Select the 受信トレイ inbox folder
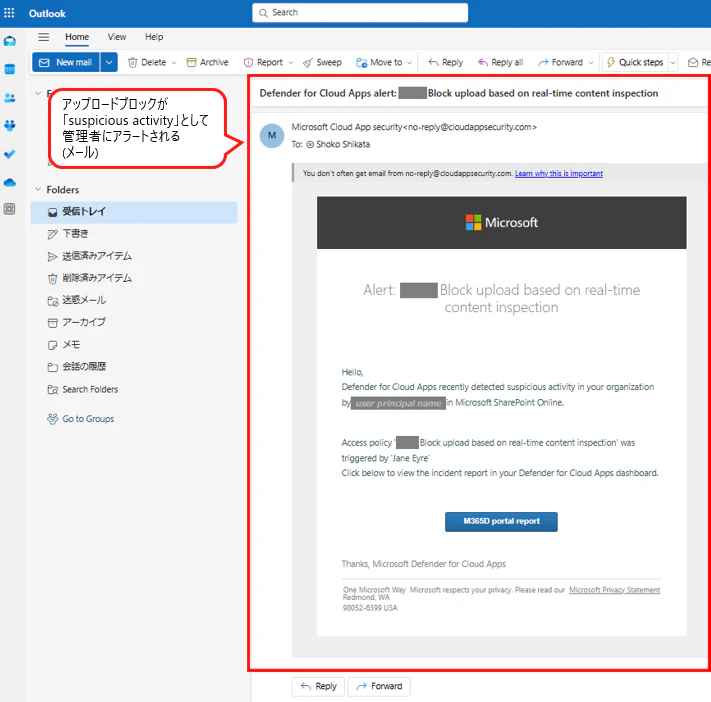711x702 pixels. [134, 212]
